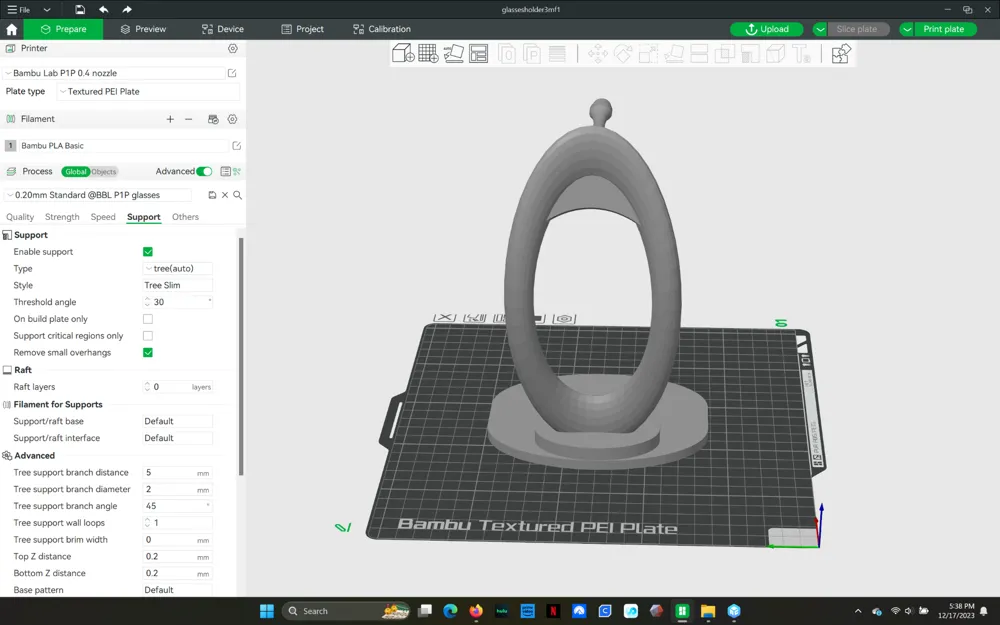This screenshot has height=625, width=1000.
Task: Add a filament with plus icon
Action: click(x=170, y=119)
